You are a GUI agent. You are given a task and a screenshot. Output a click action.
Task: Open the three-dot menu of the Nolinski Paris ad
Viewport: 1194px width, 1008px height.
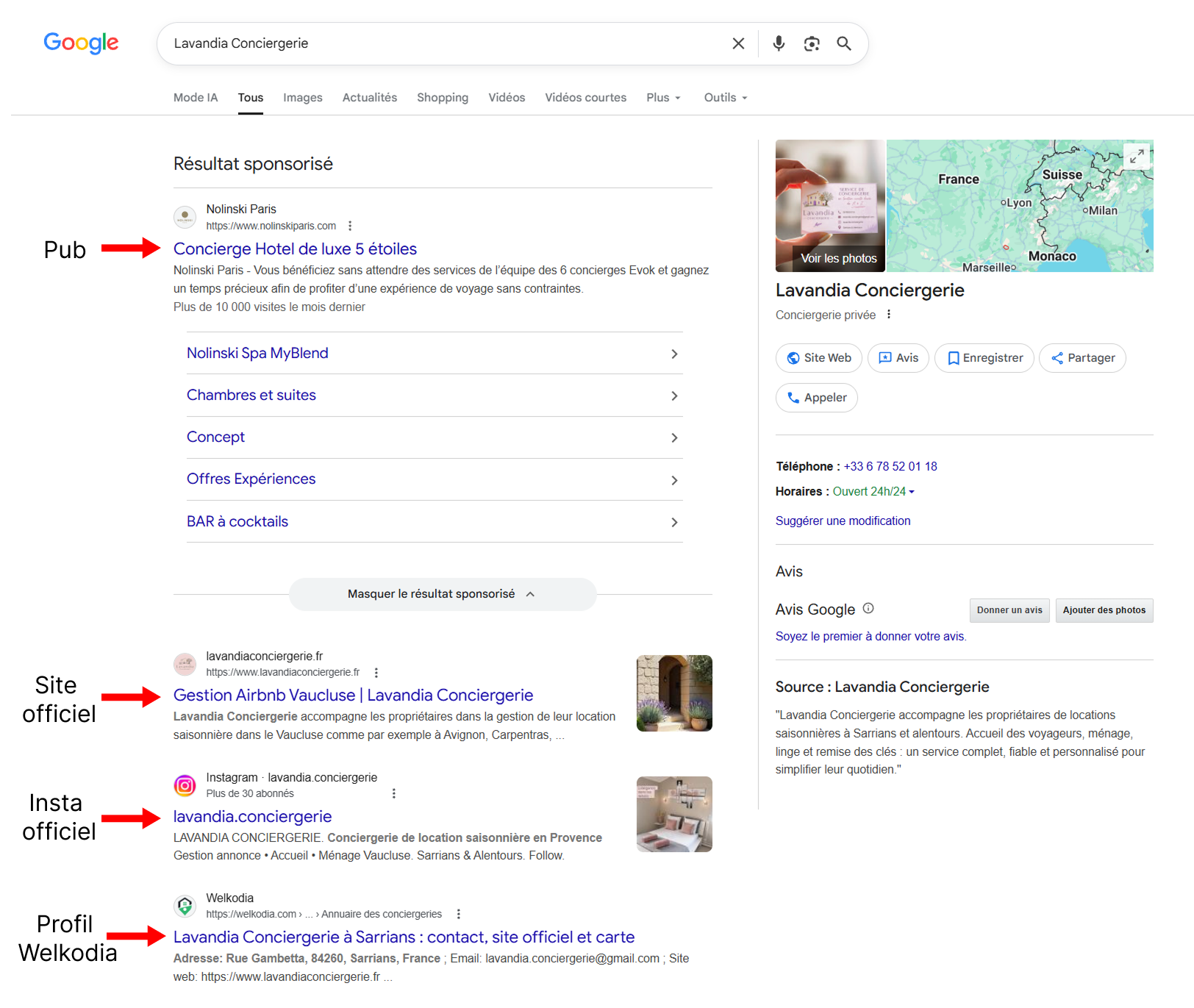pyautogui.click(x=350, y=226)
